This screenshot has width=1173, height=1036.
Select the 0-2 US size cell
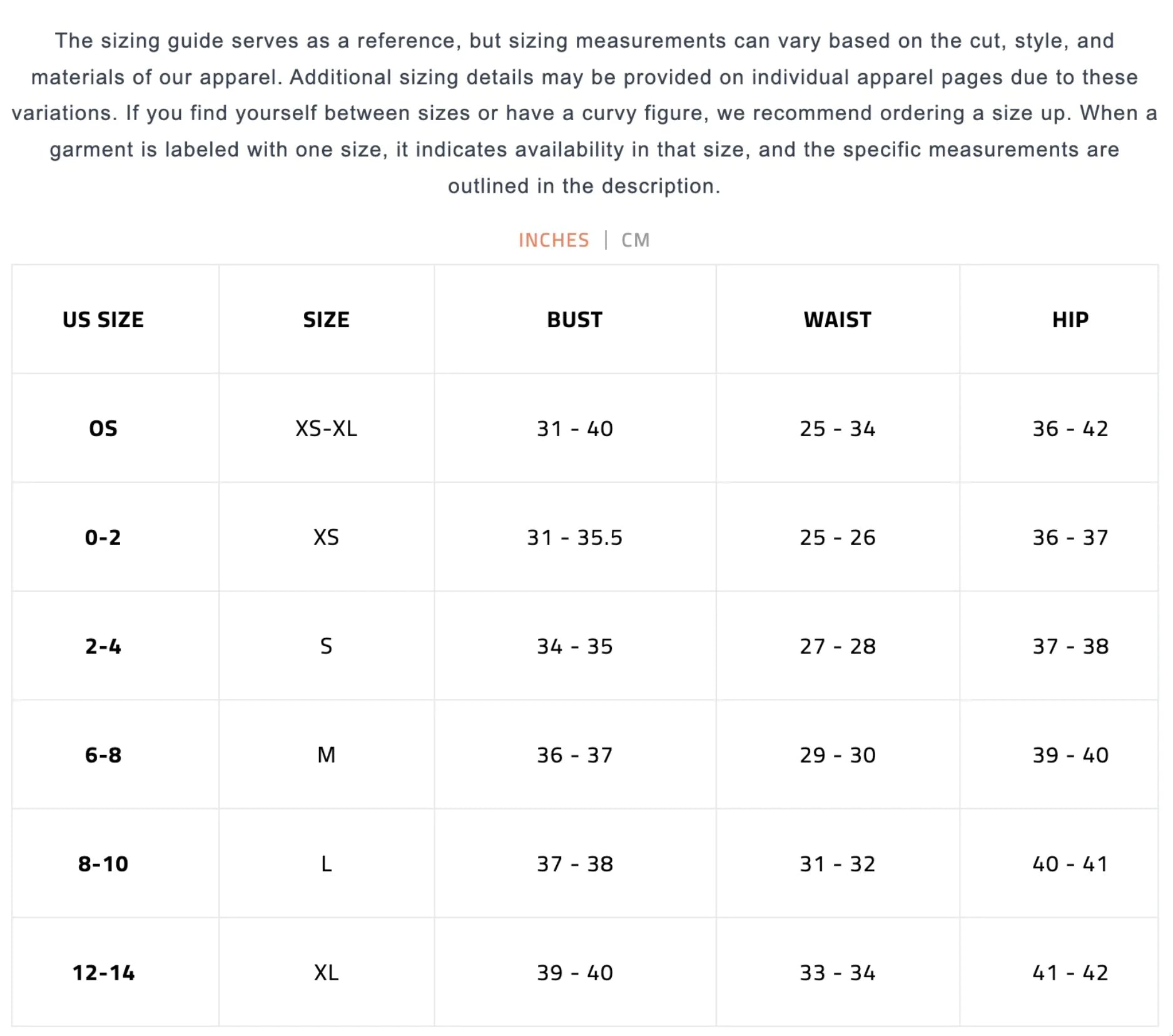tap(103, 537)
